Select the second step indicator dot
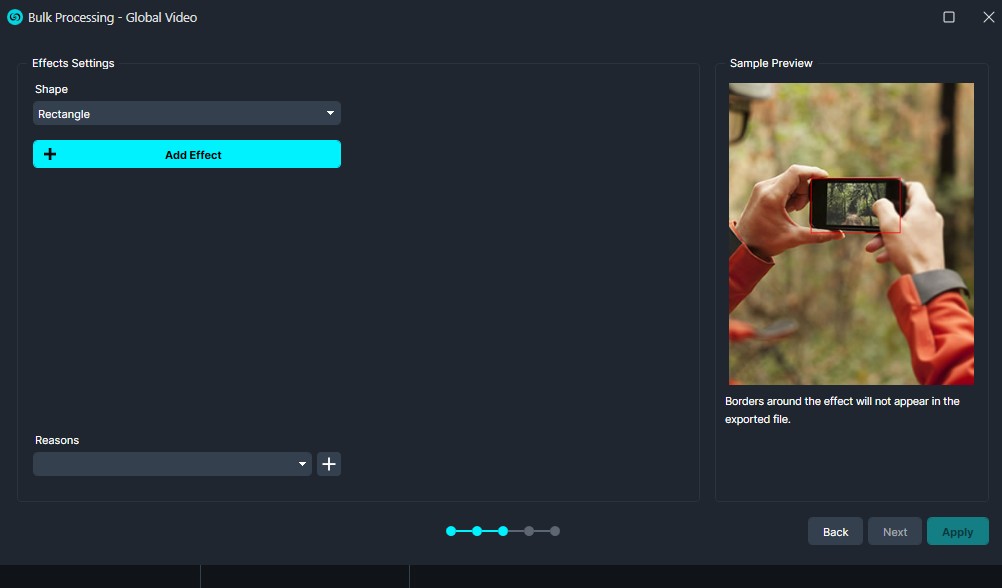The height and width of the screenshot is (588, 1002). tap(477, 531)
